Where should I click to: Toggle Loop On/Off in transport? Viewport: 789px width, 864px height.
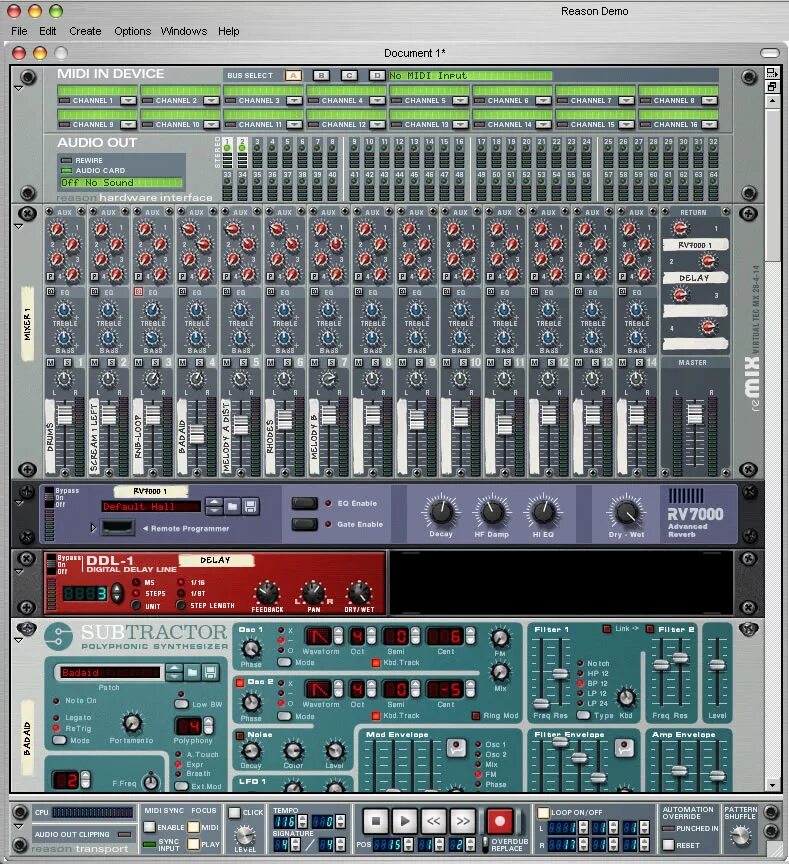(x=543, y=812)
